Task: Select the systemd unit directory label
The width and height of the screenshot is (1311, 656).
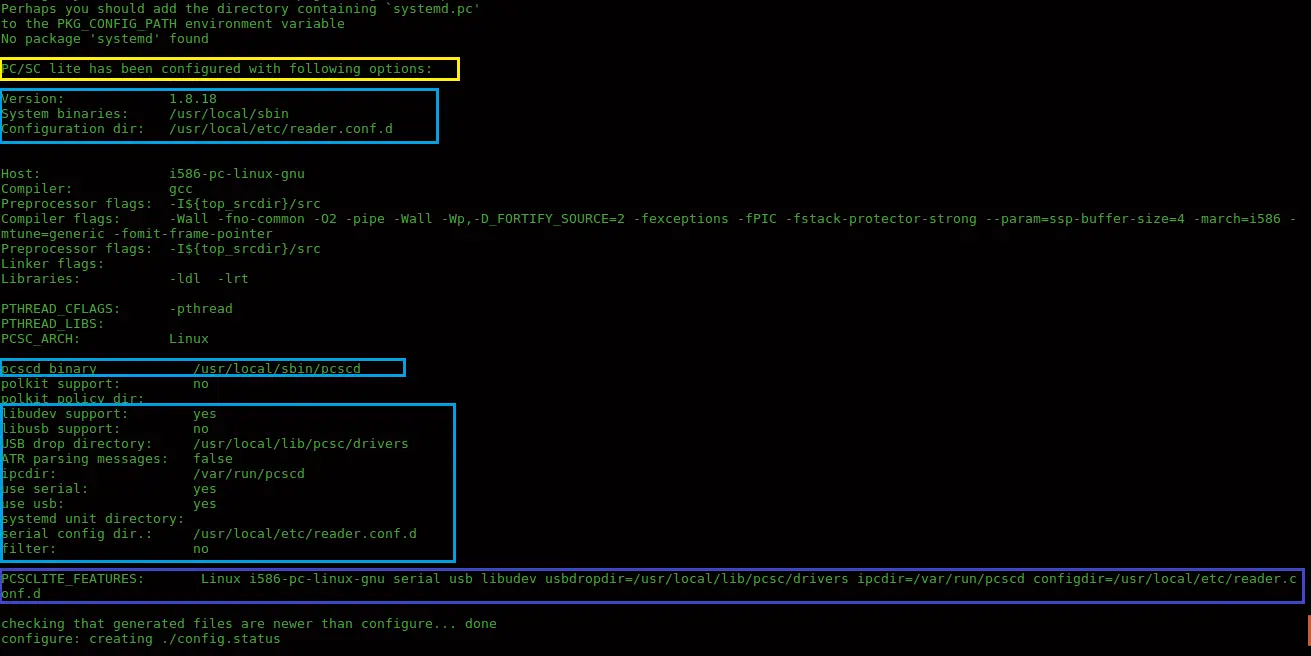Action: [x=93, y=519]
